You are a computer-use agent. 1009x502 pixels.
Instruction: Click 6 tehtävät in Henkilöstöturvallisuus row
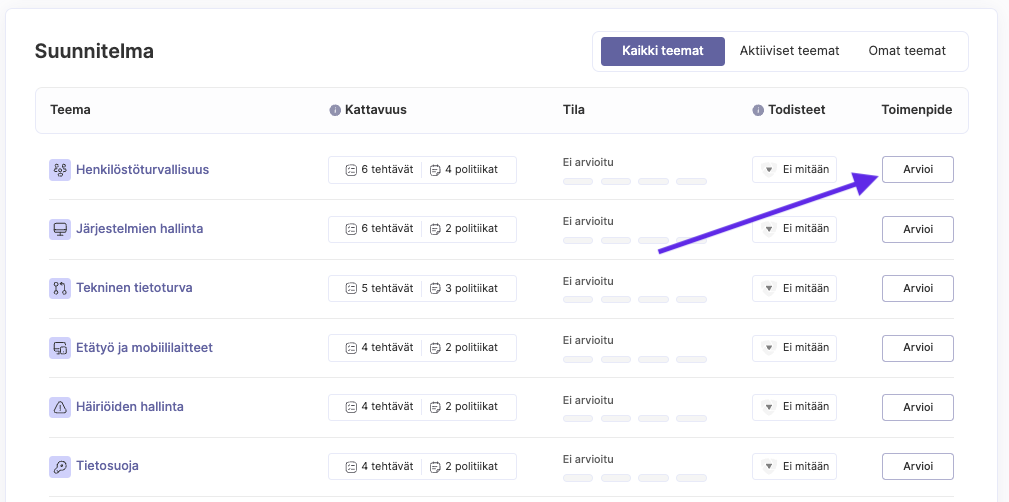click(387, 170)
